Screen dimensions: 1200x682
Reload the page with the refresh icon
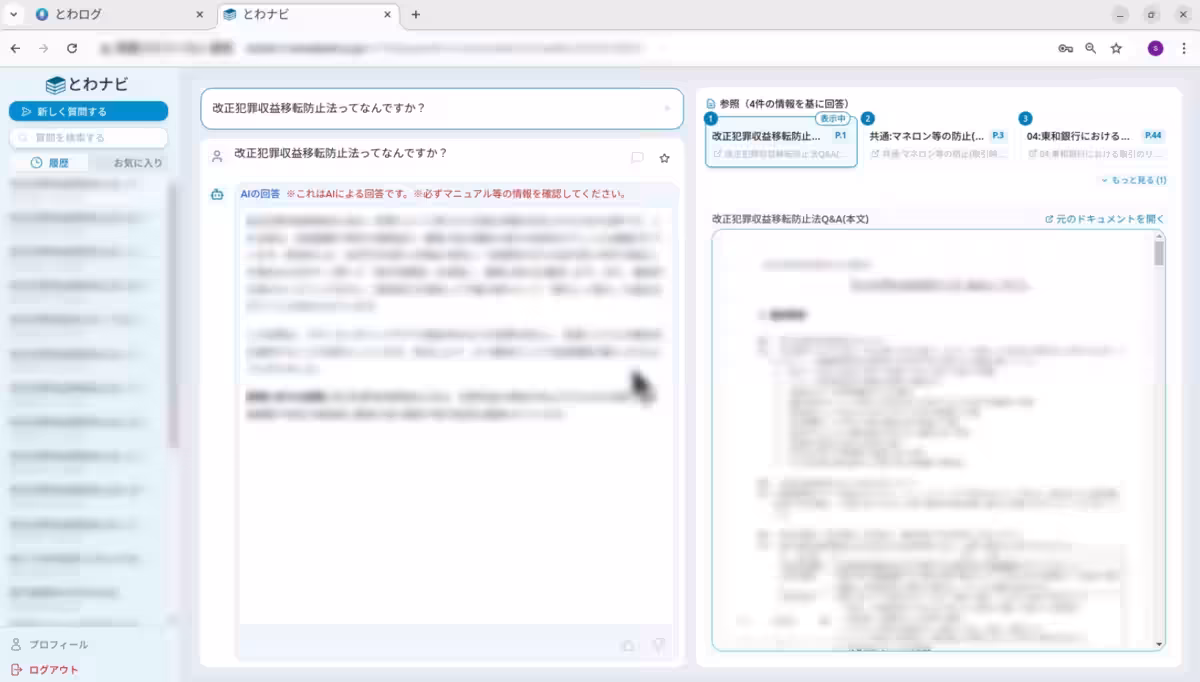coord(72,48)
